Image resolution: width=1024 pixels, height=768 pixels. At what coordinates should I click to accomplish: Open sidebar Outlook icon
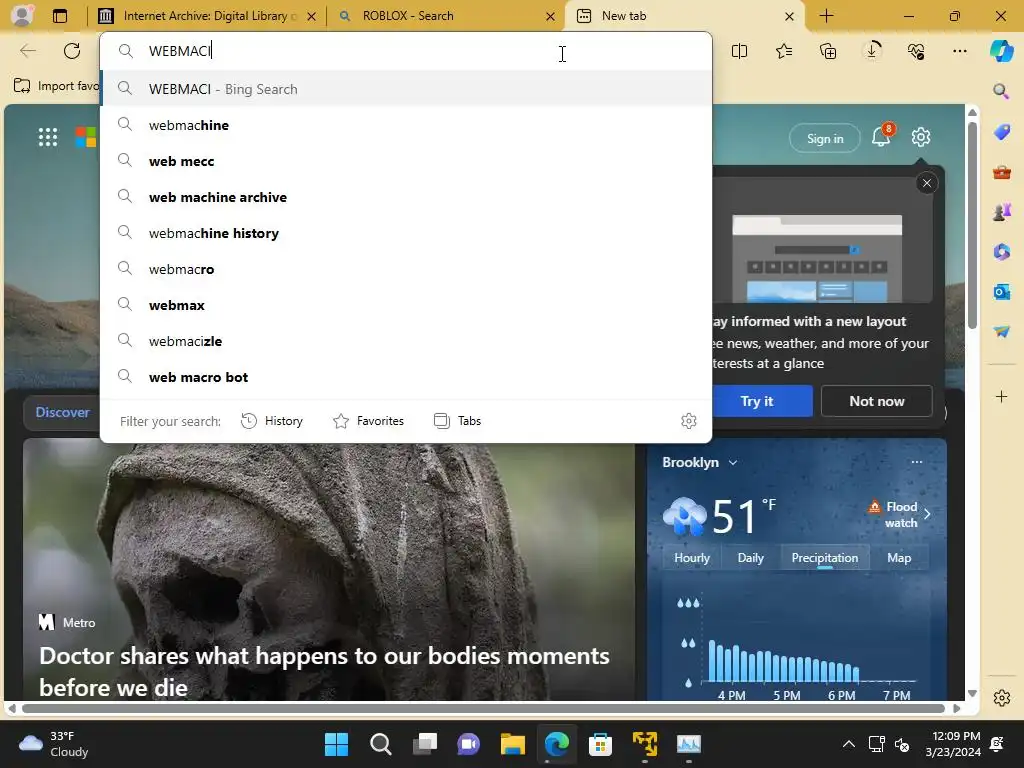(x=1001, y=291)
